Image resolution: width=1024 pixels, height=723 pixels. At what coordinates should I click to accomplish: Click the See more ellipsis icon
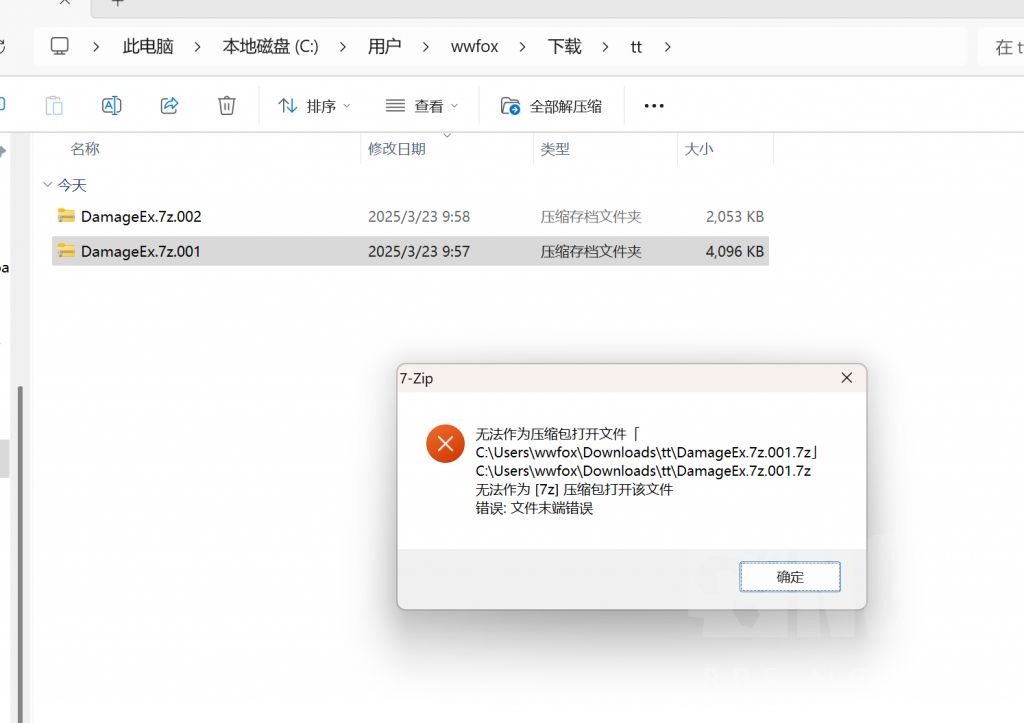point(653,105)
